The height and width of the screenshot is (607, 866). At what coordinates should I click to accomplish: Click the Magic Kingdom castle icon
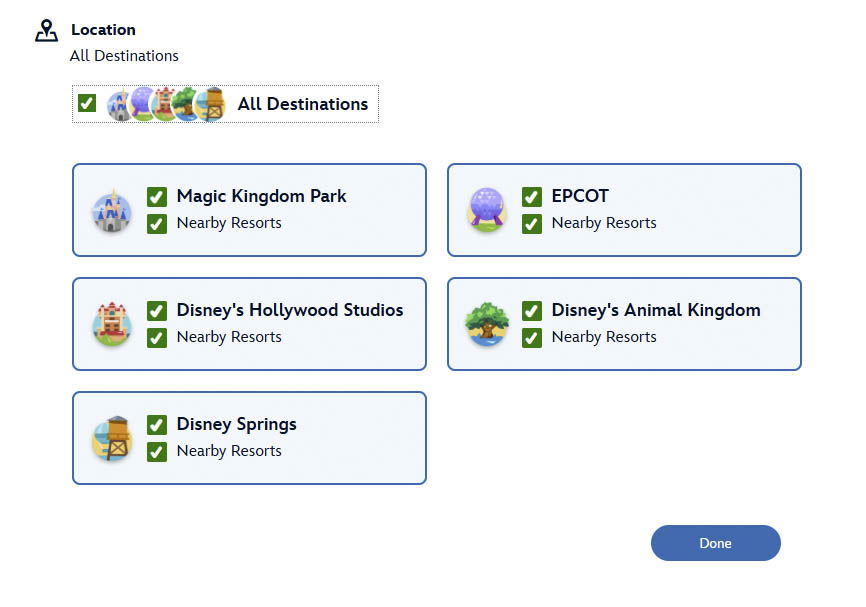click(111, 211)
